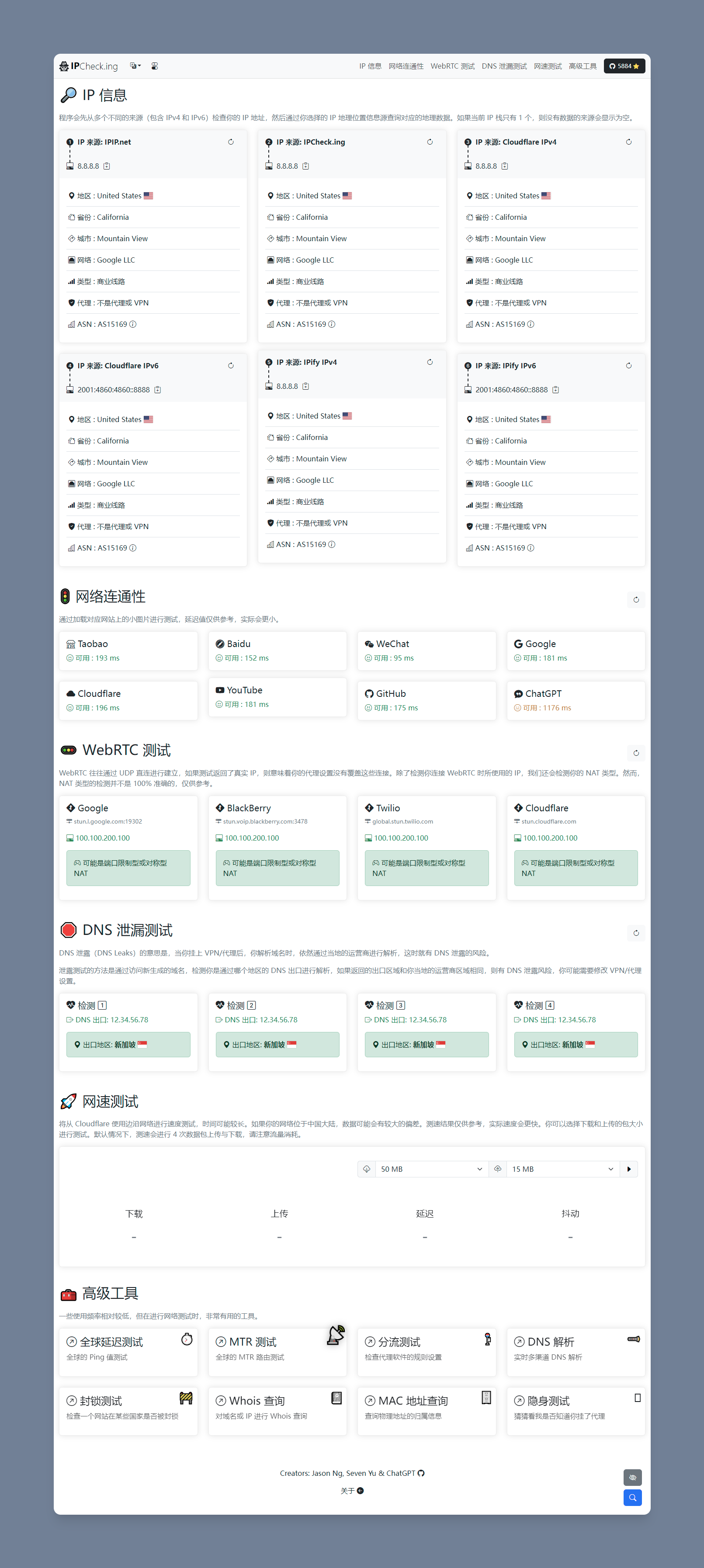The width and height of the screenshot is (704, 1568).
Task: Go to 网速测试 in the navigation
Action: click(x=548, y=66)
